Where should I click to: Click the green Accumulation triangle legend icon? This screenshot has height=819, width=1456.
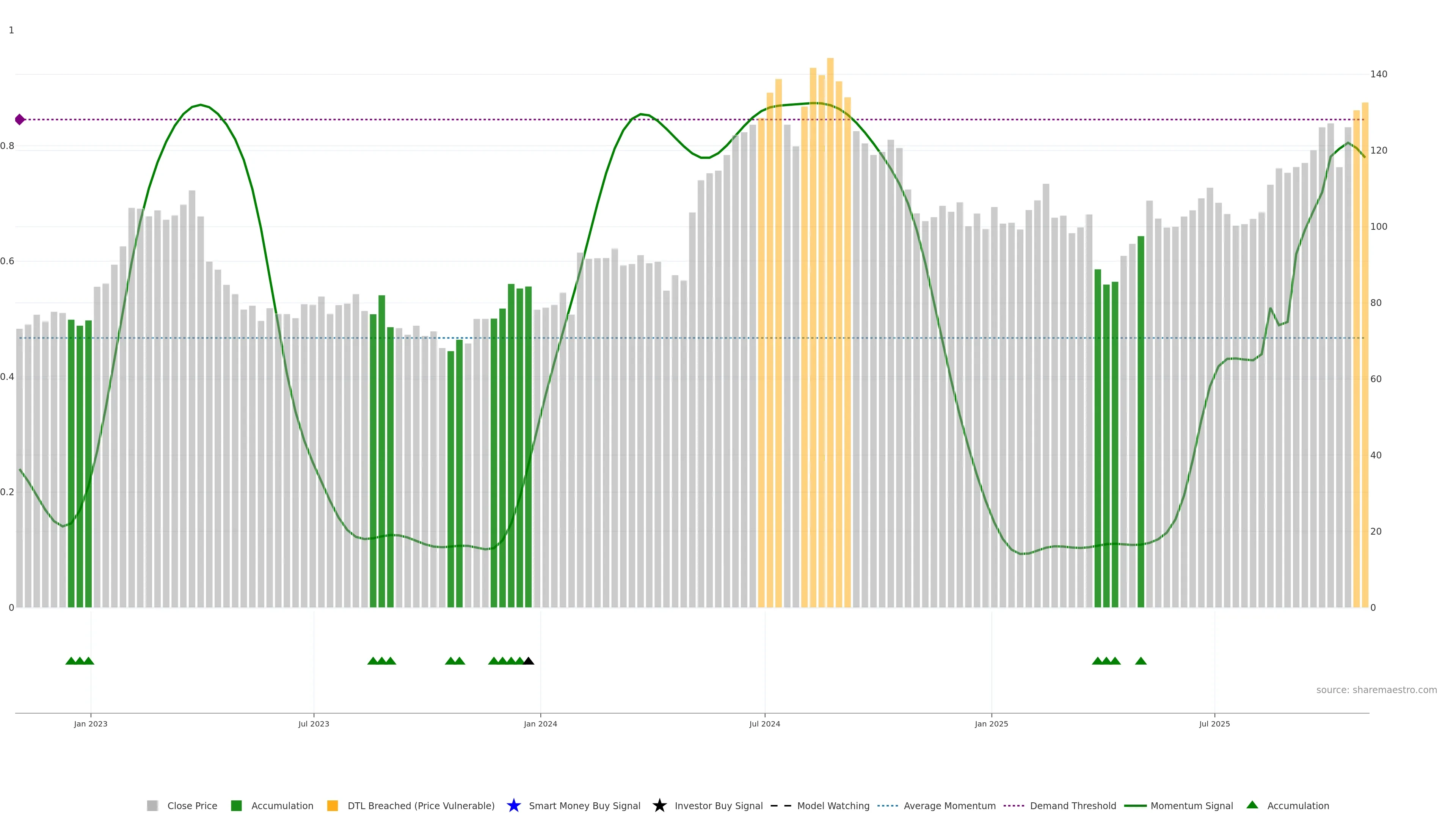coord(1252,805)
